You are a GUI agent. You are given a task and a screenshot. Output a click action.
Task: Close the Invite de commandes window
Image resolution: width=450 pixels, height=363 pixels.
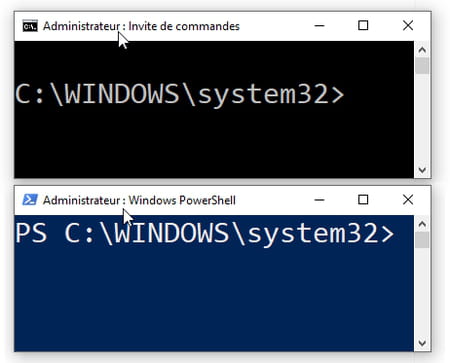coord(408,26)
